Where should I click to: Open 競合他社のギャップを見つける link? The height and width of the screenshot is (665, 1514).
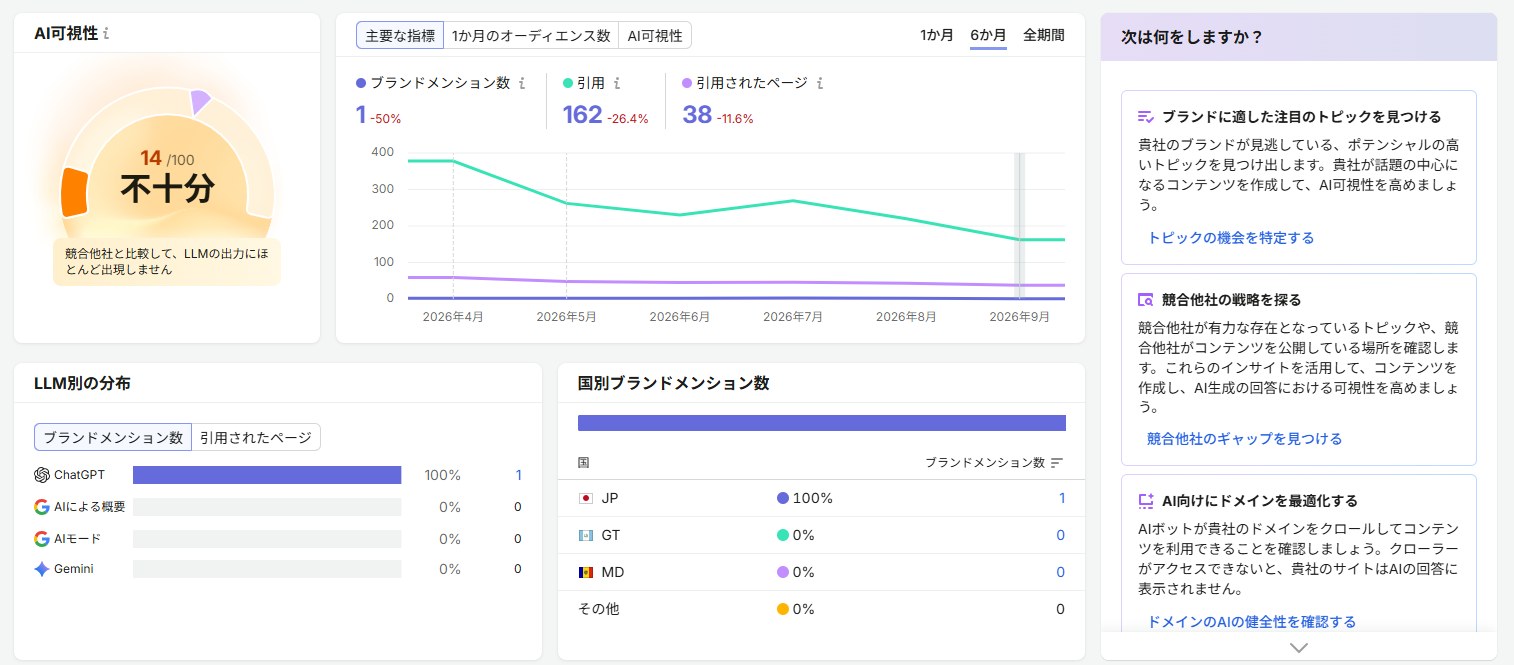[1245, 439]
